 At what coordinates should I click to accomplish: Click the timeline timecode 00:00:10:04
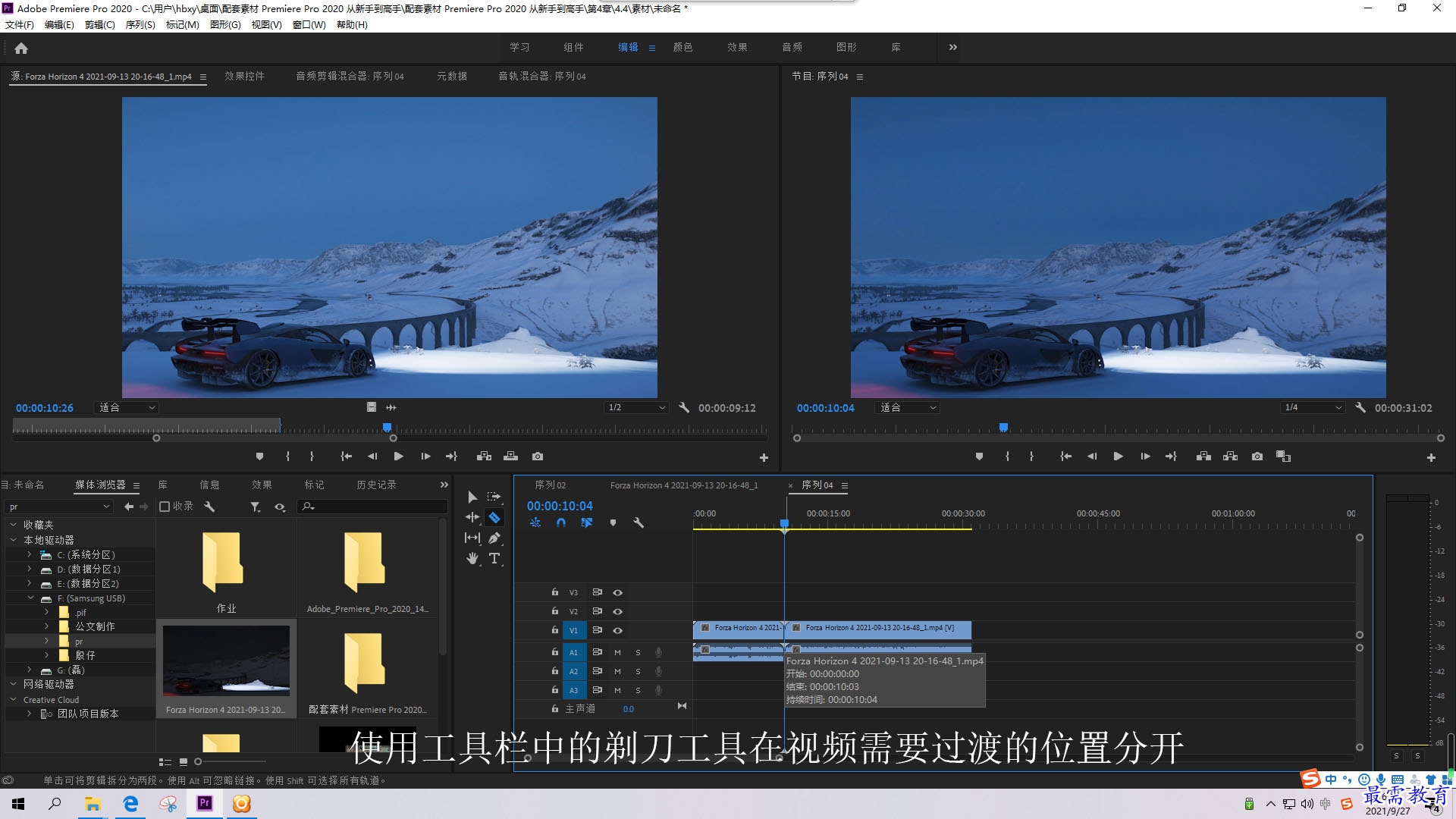(x=560, y=506)
